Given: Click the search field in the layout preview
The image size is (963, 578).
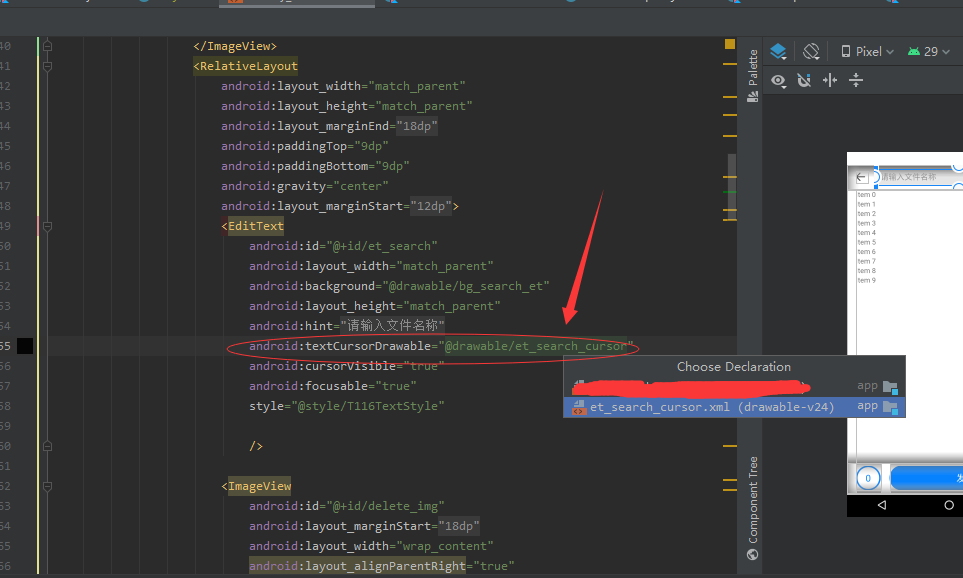Looking at the screenshot, I should (x=918, y=177).
